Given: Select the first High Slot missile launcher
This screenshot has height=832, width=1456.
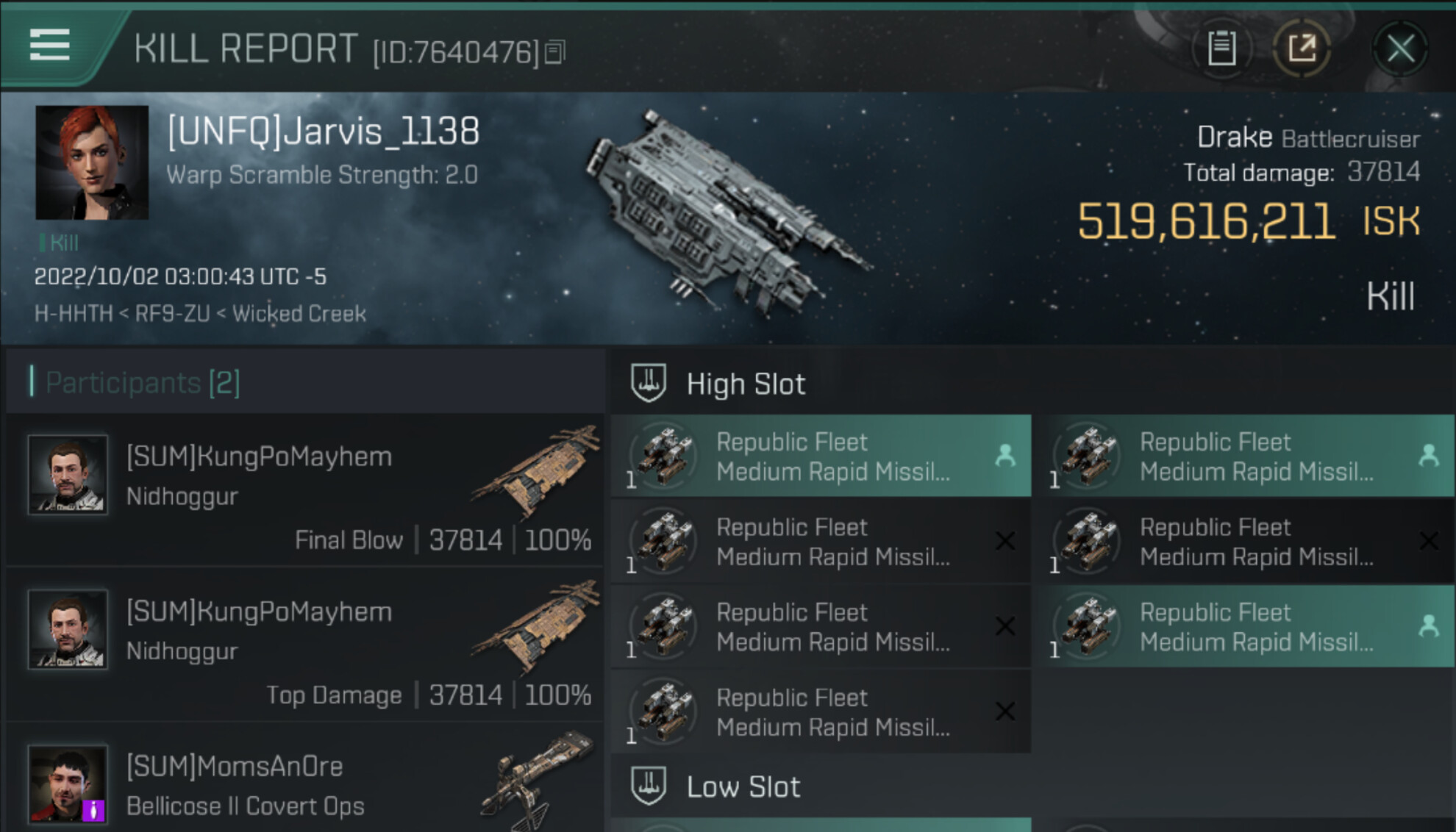Looking at the screenshot, I should 820,456.
